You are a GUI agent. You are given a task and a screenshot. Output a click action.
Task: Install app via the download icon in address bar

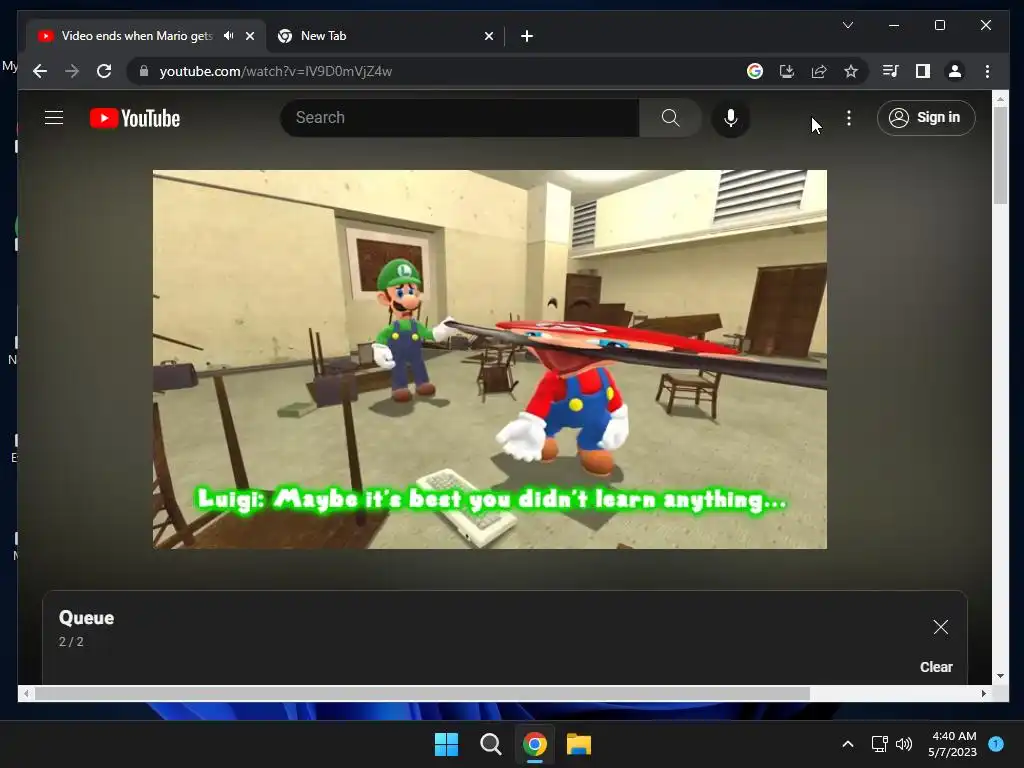coord(787,71)
